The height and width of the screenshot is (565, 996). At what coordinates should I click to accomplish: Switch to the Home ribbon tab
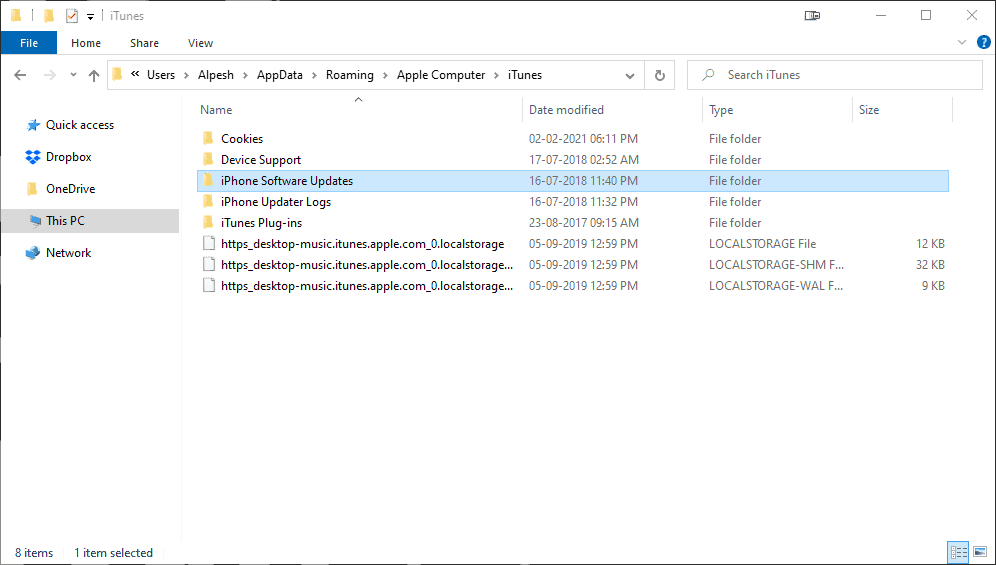[x=86, y=43]
